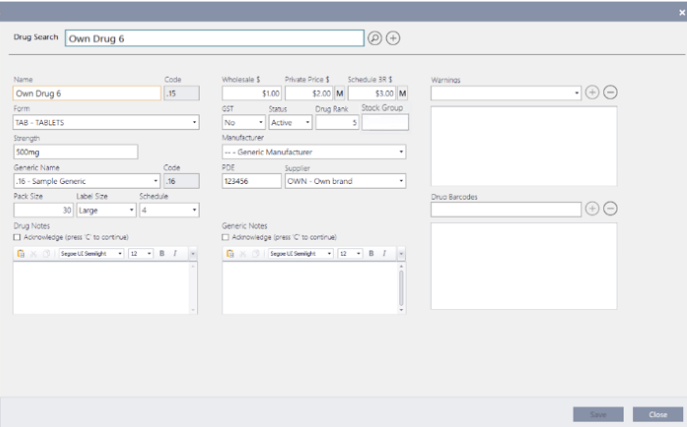Open the Supplier dropdown Own brand
Screen dimensions: 687x427
point(346,181)
